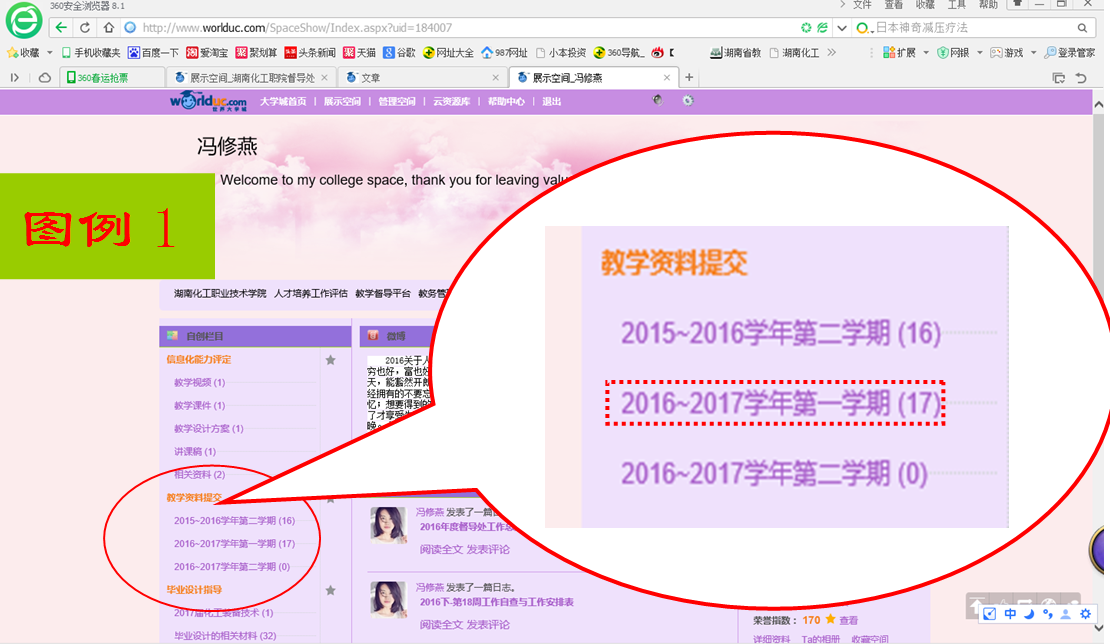Restore closed tab with the undo arrow
This screenshot has height=644, width=1110.
(1081, 78)
